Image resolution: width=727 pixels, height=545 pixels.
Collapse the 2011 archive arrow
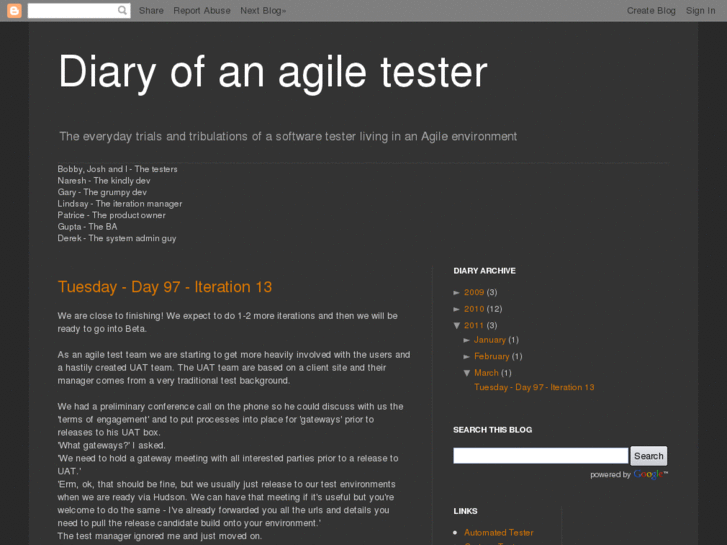click(457, 326)
